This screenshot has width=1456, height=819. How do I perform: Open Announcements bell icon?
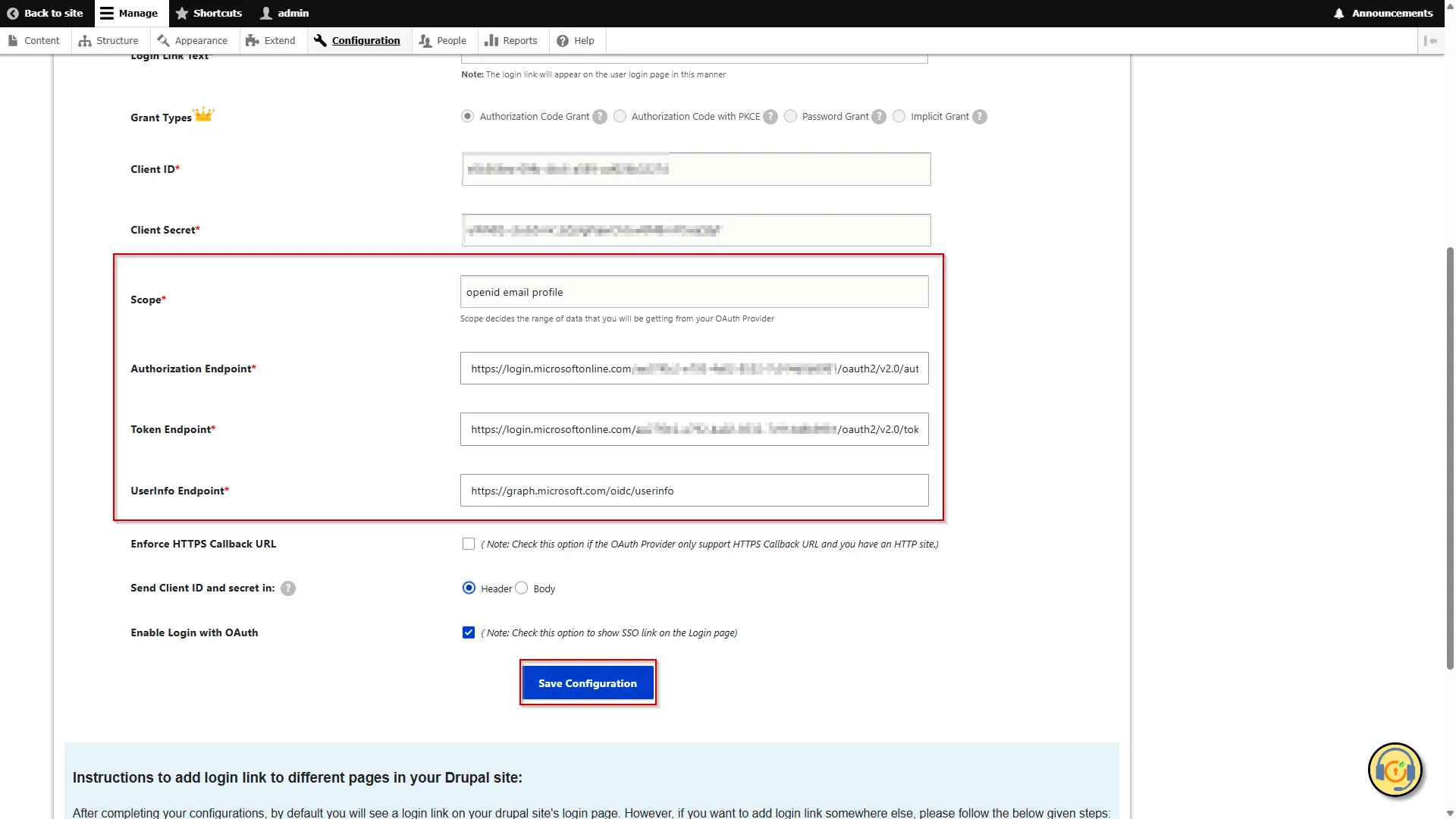coord(1339,13)
